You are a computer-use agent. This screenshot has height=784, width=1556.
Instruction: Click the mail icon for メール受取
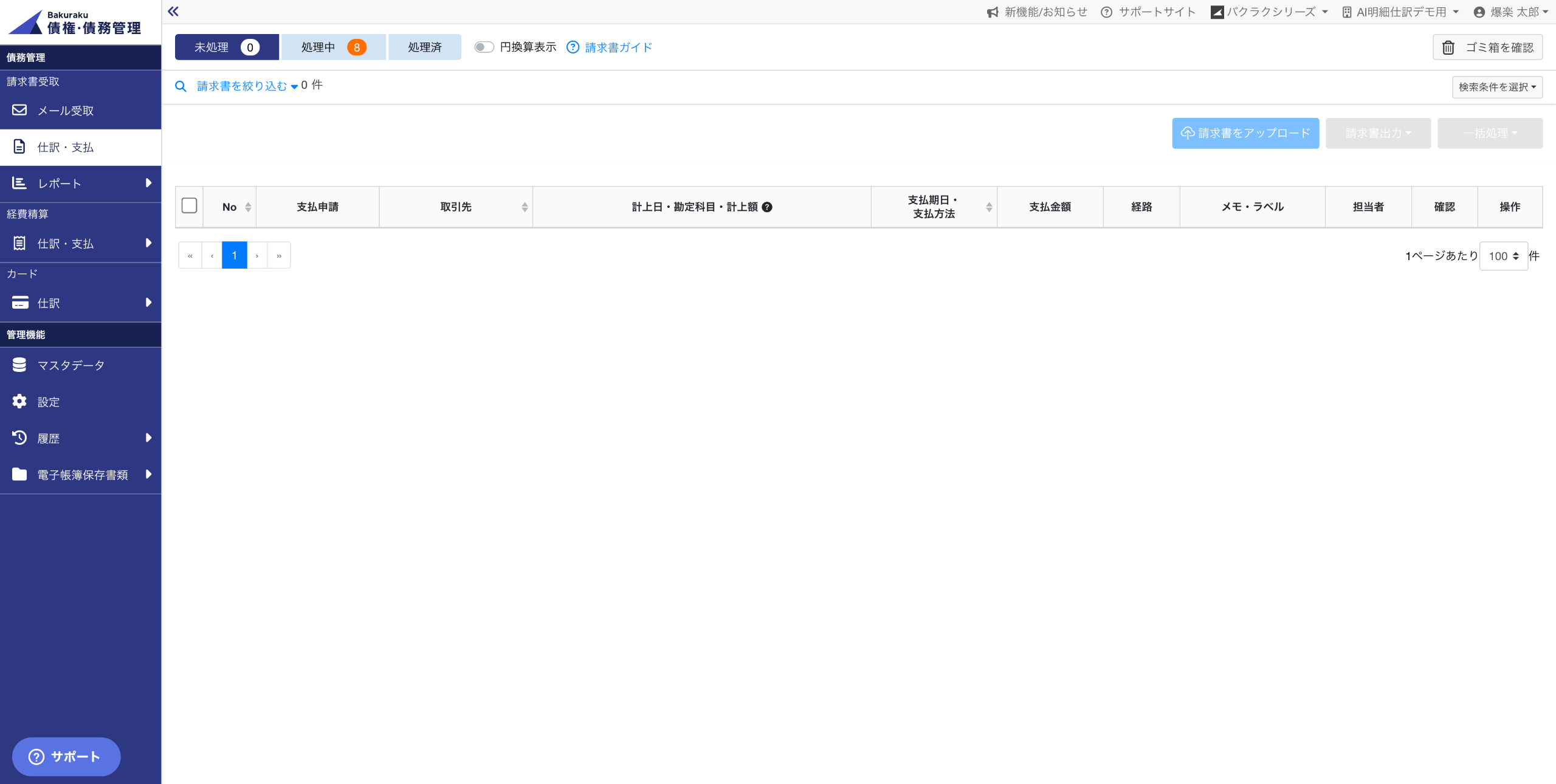pos(19,110)
